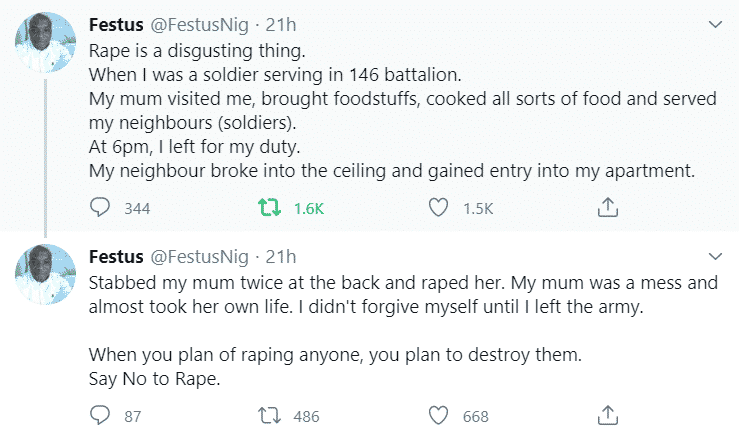Screen dimensions: 739x440
Task: Open the second tweet's dropdown chevron menu
Action: click(x=714, y=256)
